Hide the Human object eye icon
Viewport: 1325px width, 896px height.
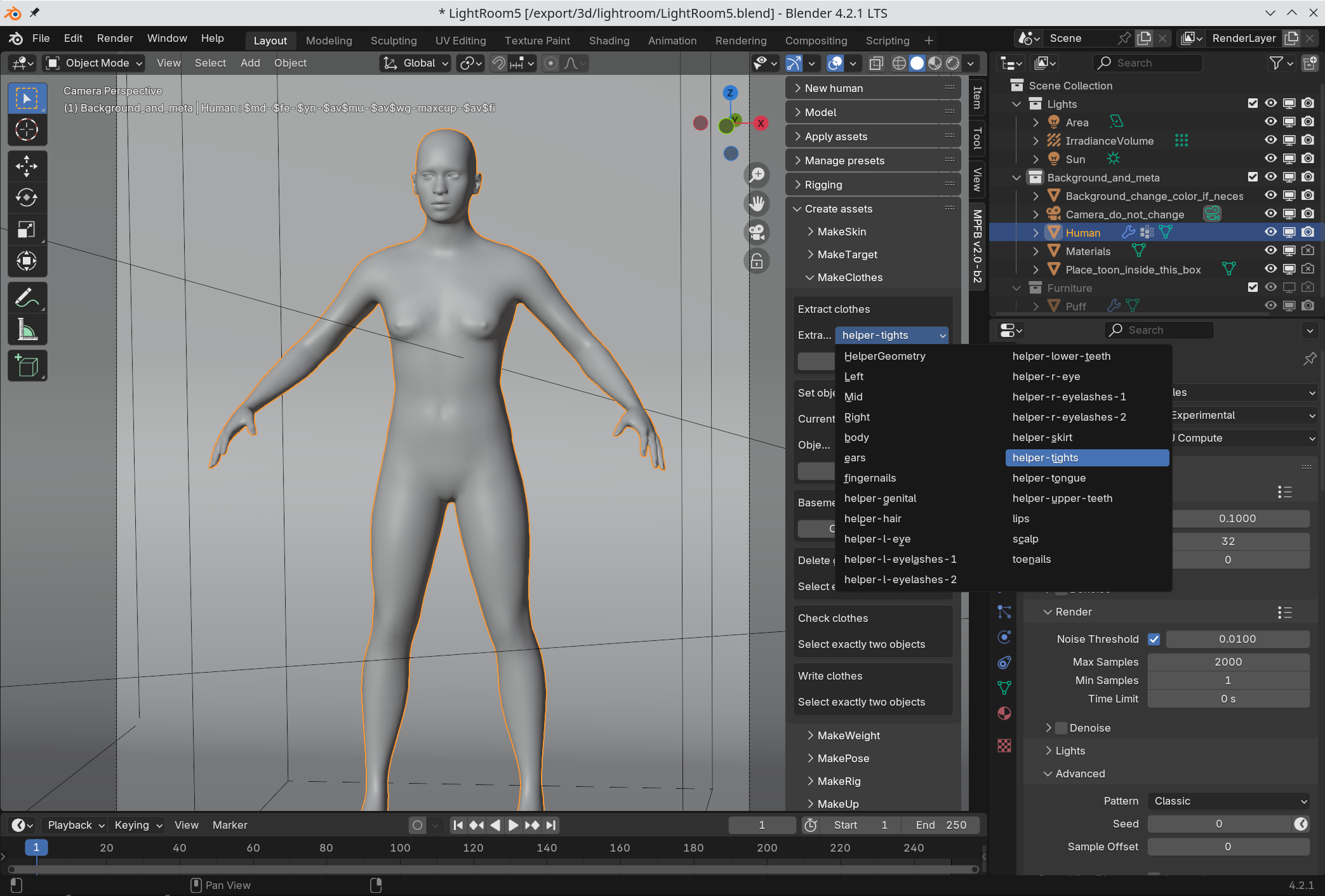(x=1270, y=232)
